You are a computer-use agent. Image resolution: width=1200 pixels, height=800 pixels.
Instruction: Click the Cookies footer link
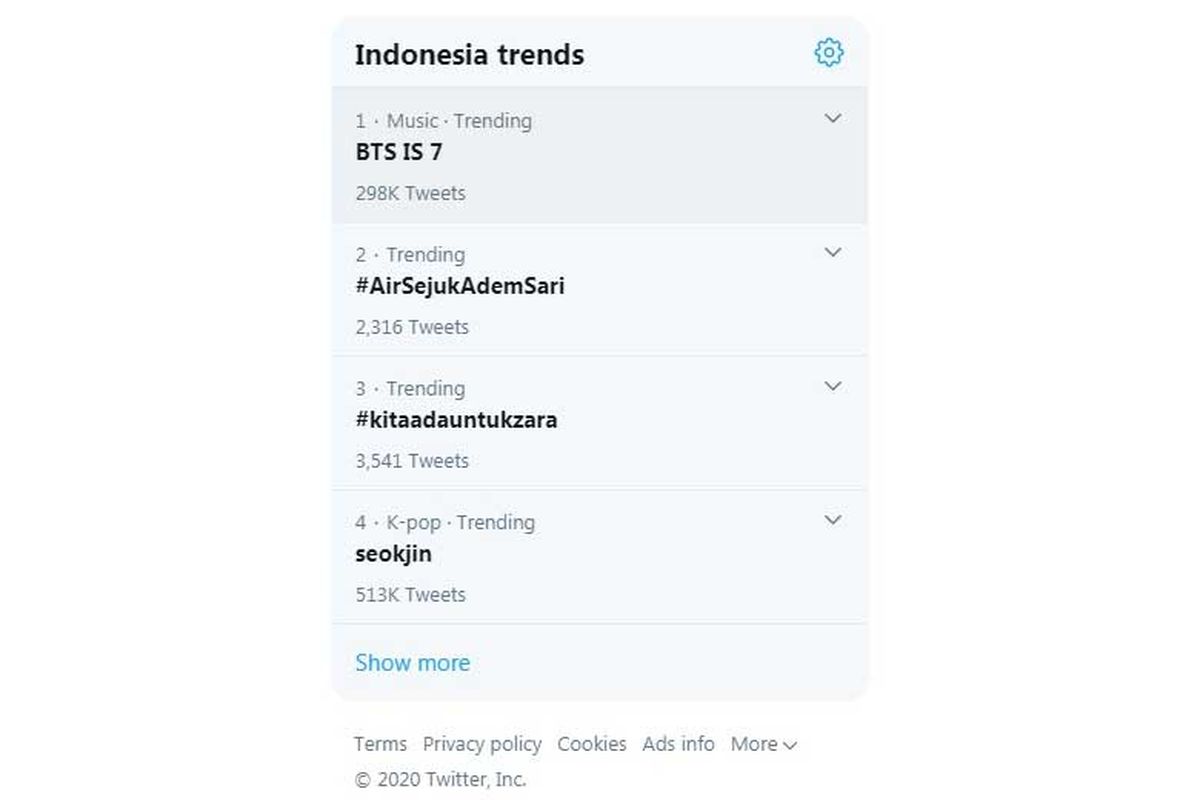tap(592, 744)
